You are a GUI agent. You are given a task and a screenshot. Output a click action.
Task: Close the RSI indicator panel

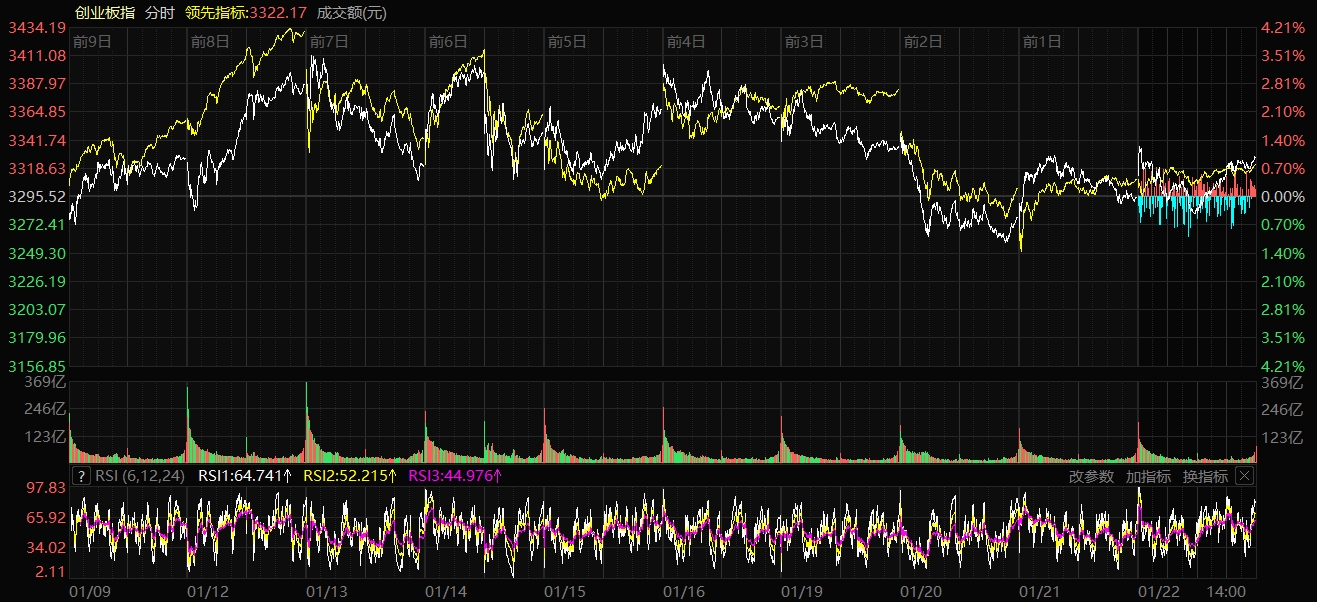(x=1244, y=476)
